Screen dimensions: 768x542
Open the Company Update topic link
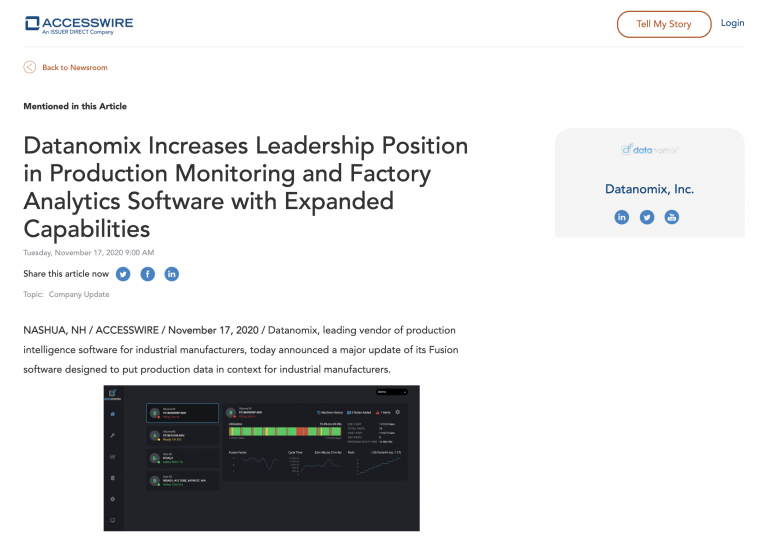coord(79,294)
